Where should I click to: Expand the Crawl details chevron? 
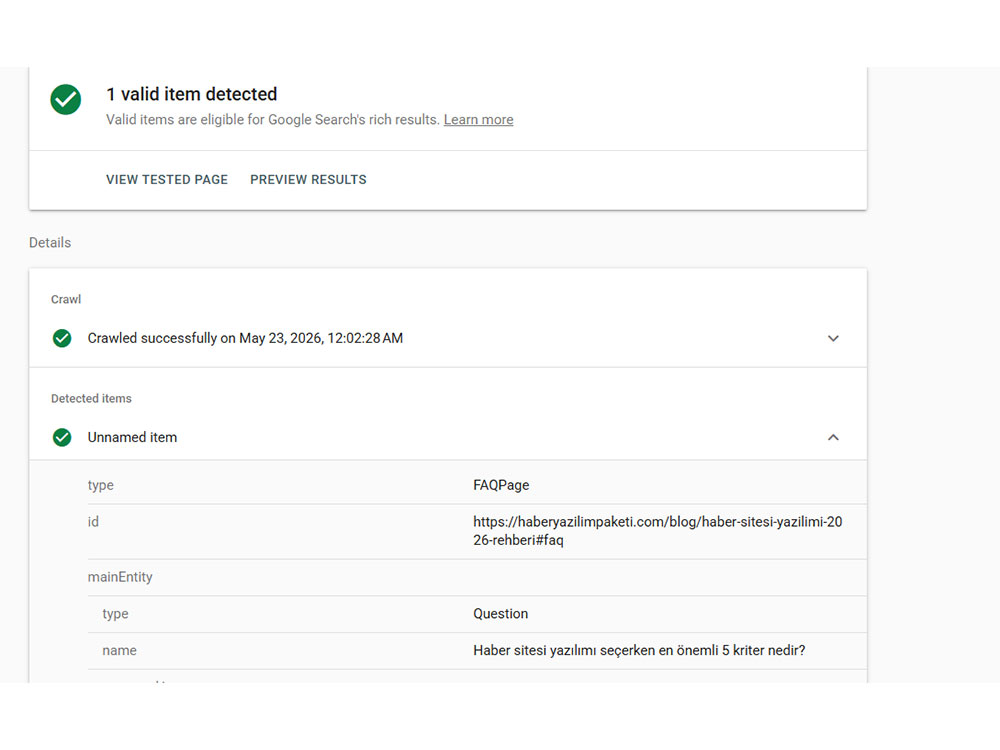coord(833,338)
